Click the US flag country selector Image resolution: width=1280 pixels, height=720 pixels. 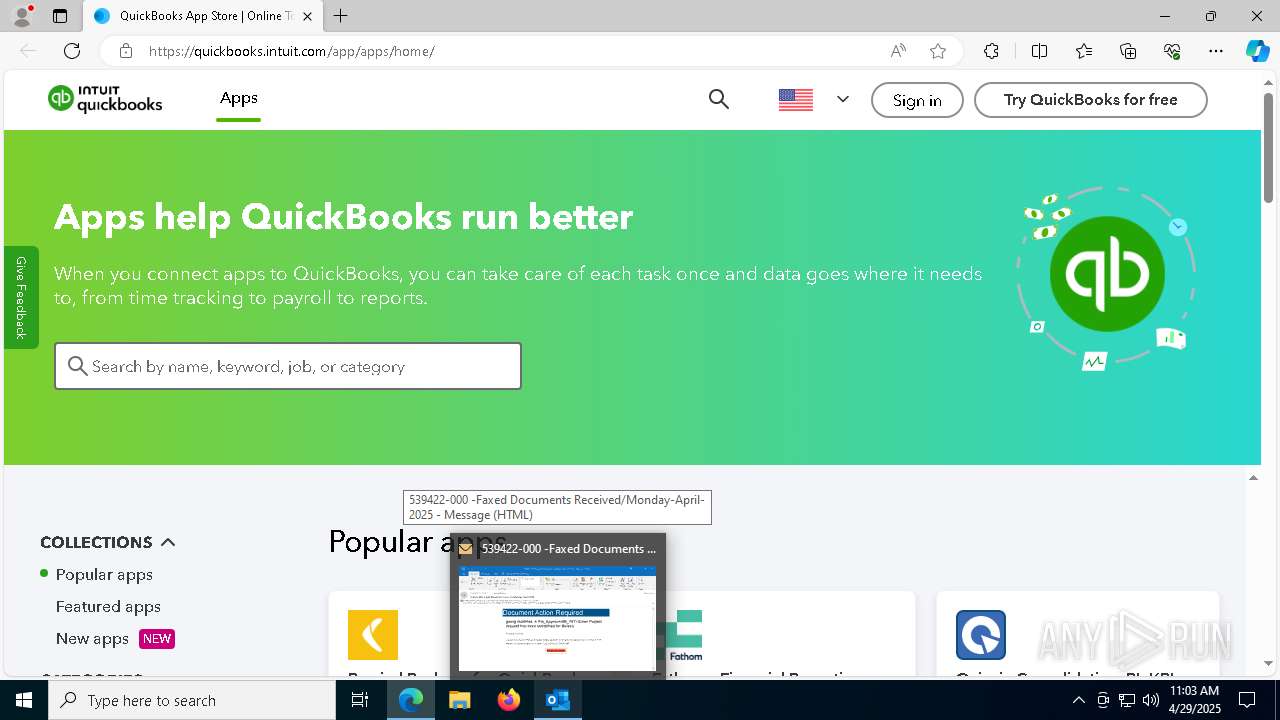[796, 100]
